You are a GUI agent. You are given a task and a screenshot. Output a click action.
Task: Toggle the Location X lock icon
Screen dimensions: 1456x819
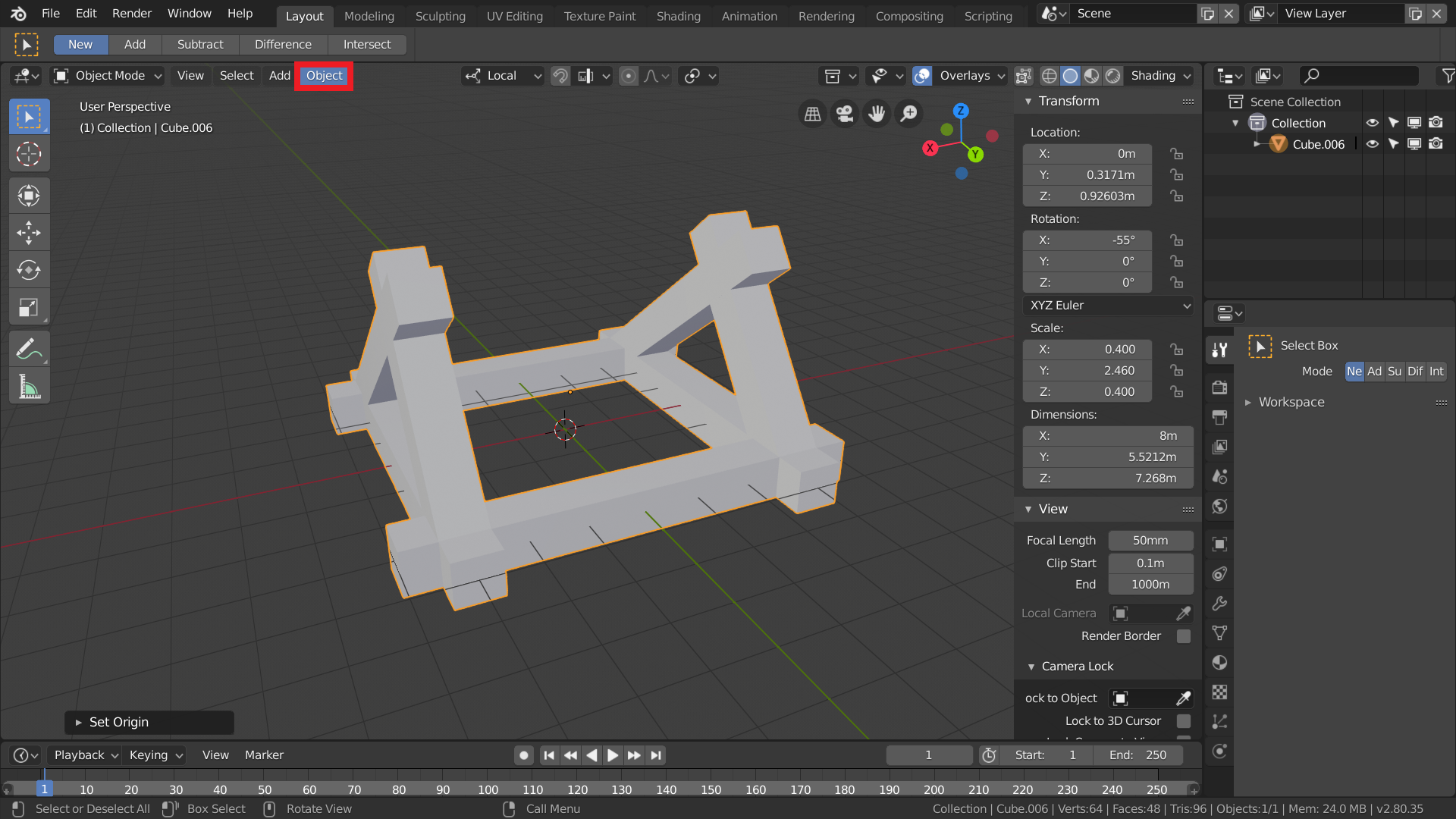pos(1176,154)
